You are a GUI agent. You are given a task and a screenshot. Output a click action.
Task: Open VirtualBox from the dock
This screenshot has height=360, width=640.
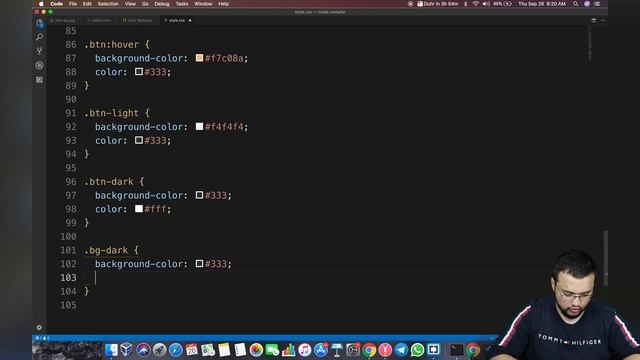click(127, 350)
